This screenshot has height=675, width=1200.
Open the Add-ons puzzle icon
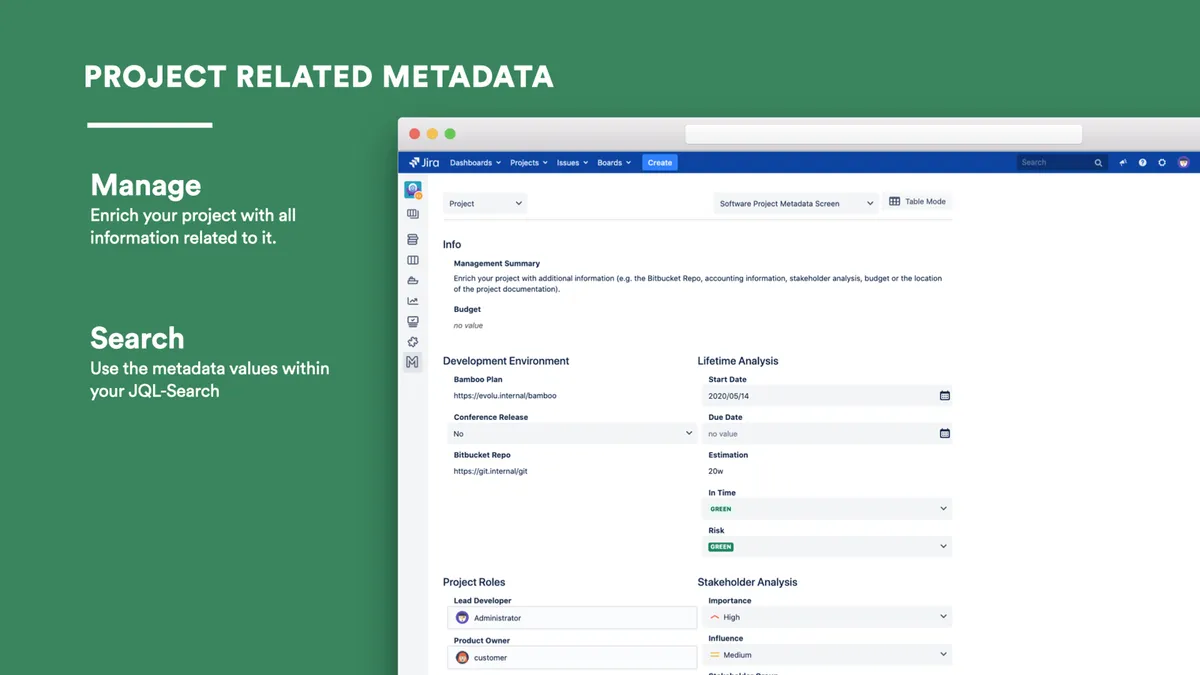pyautogui.click(x=413, y=342)
